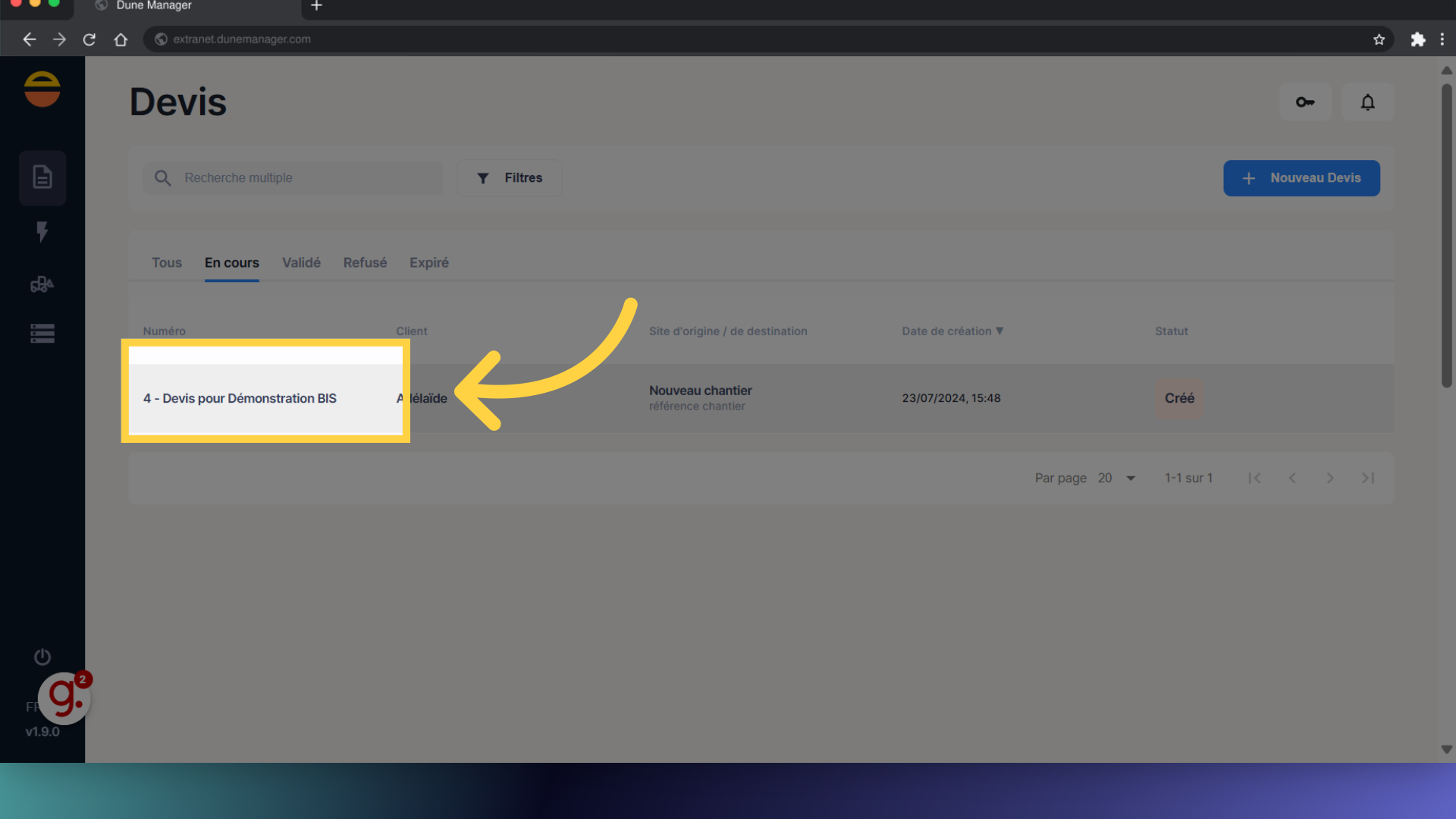Open the Filtres filter panel
Screen dimensions: 1456x819
(510, 178)
